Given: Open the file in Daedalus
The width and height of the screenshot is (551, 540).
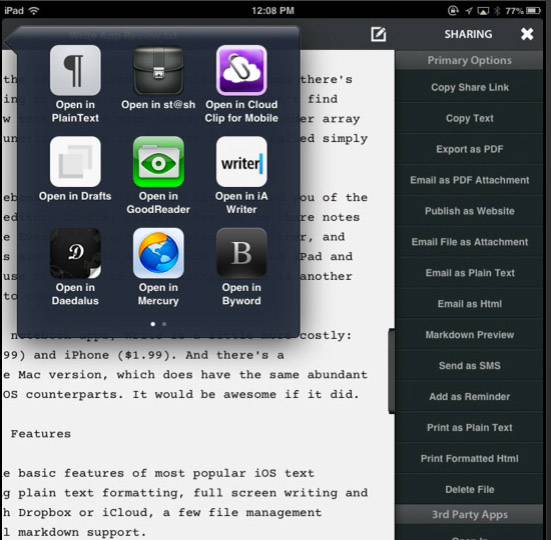Looking at the screenshot, I should [x=75, y=253].
